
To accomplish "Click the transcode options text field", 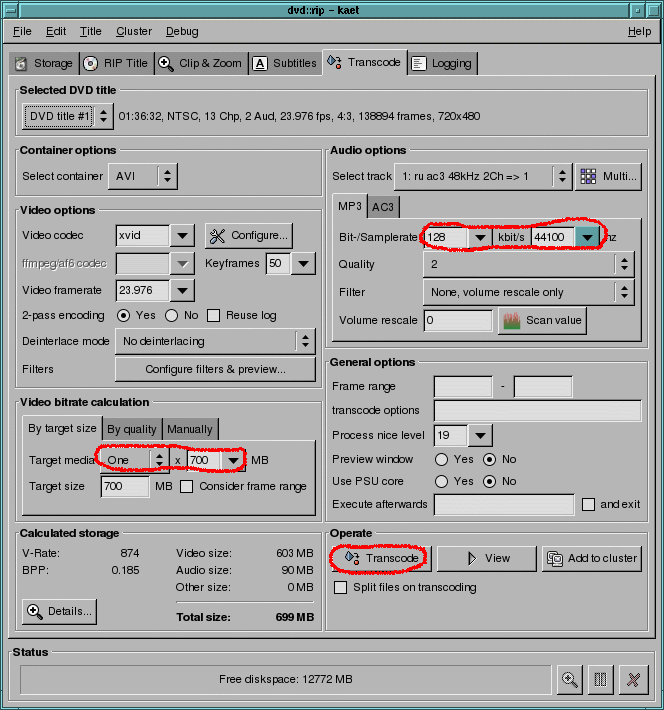I will [538, 411].
